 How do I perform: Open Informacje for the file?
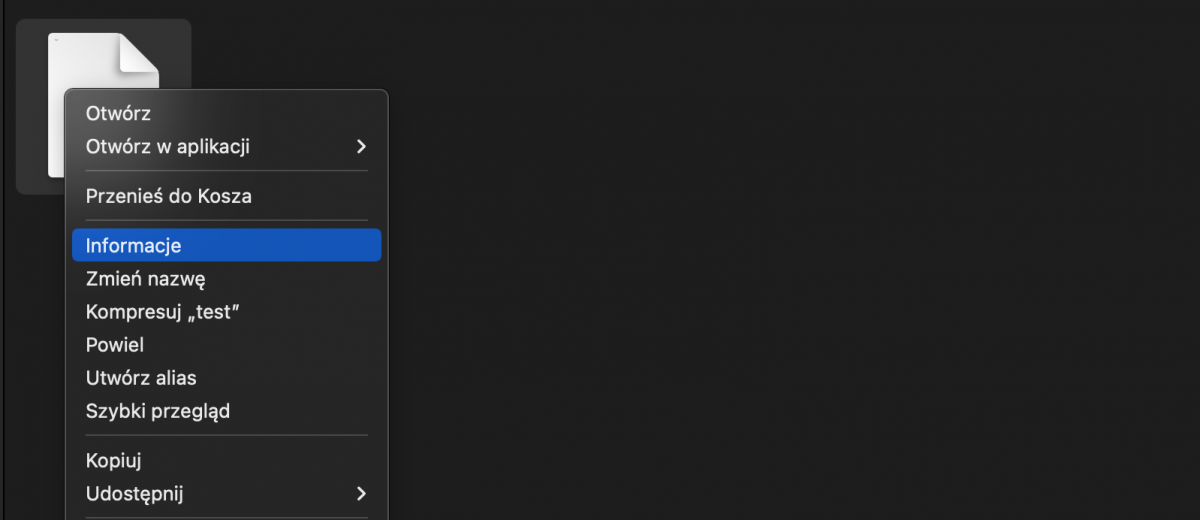tap(133, 245)
